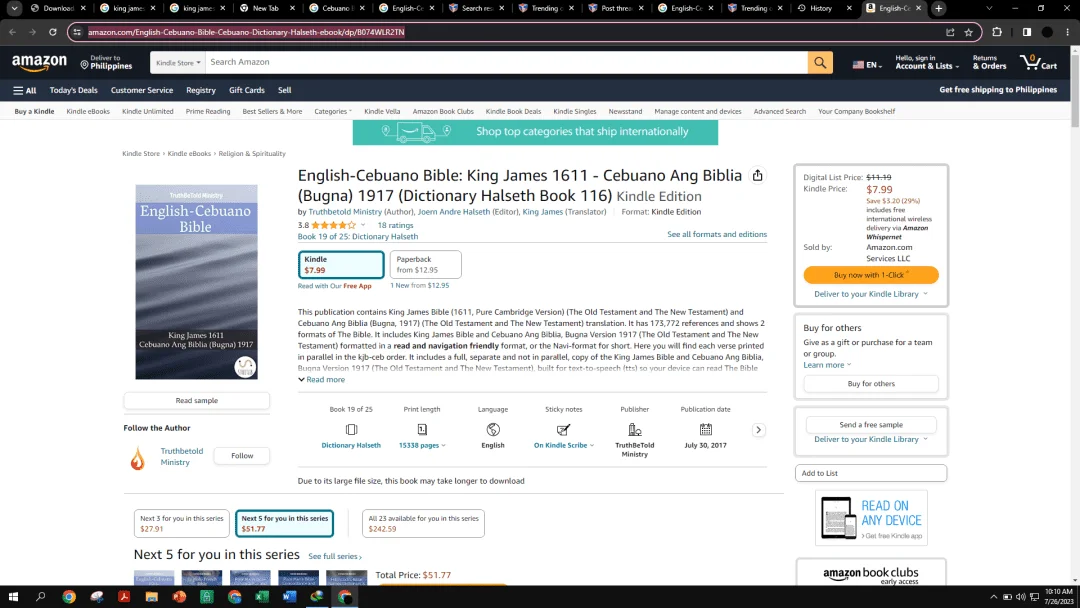Viewport: 1080px width, 608px height.
Task: Click the English-Cebuano Bible cover image
Action: 196,282
